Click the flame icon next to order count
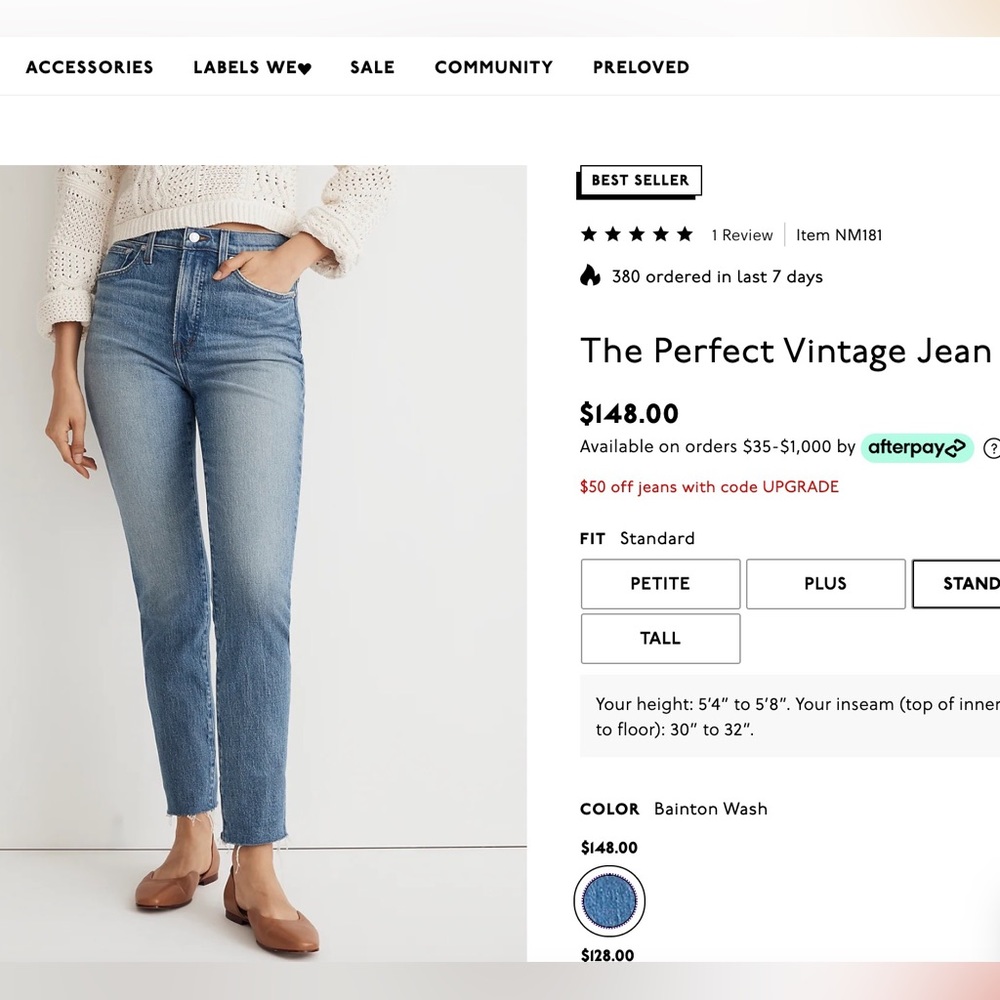Screen dimensions: 1000x1000 tap(590, 276)
